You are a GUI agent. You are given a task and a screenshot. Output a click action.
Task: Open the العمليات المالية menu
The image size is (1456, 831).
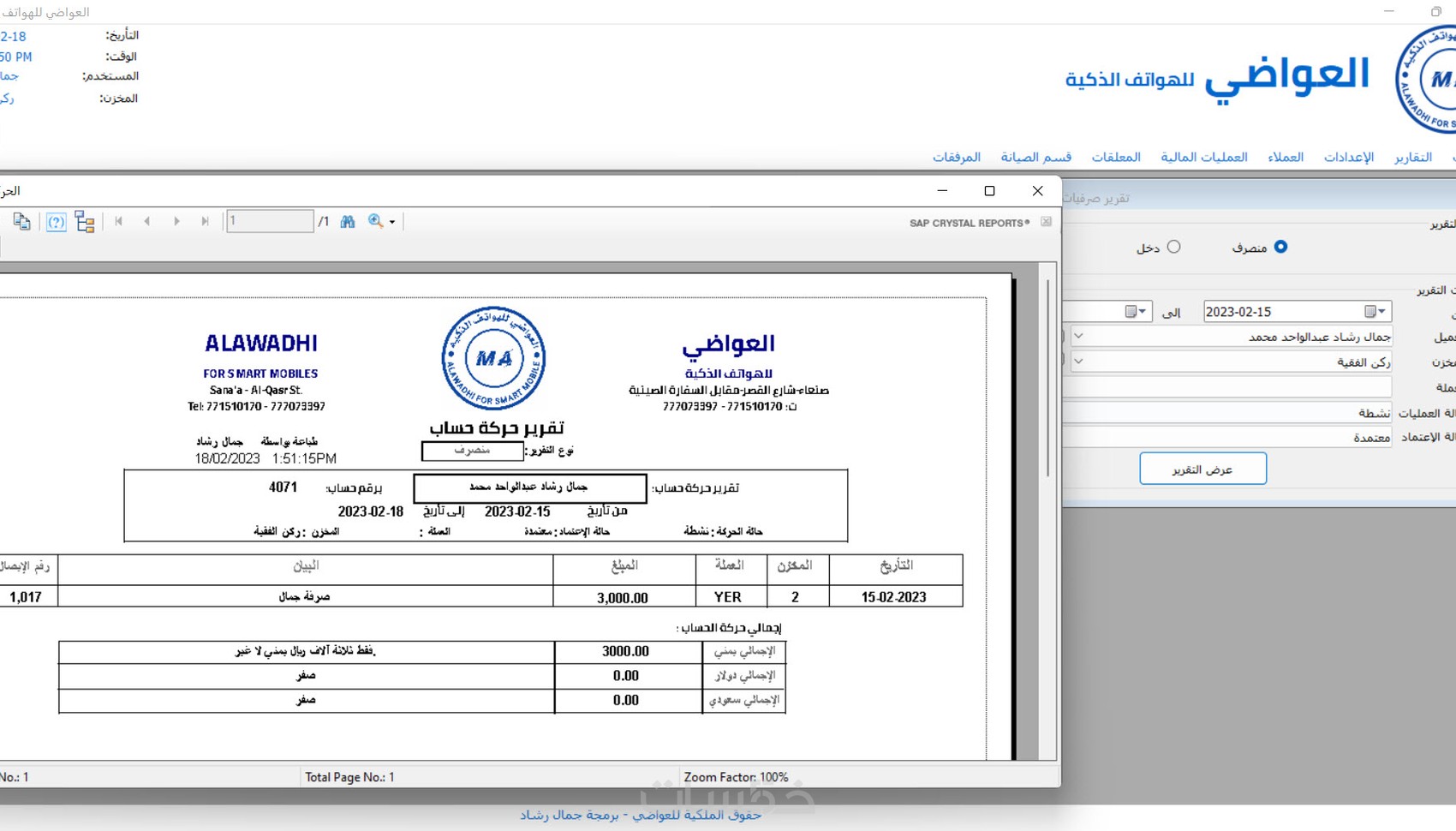pyautogui.click(x=1204, y=157)
